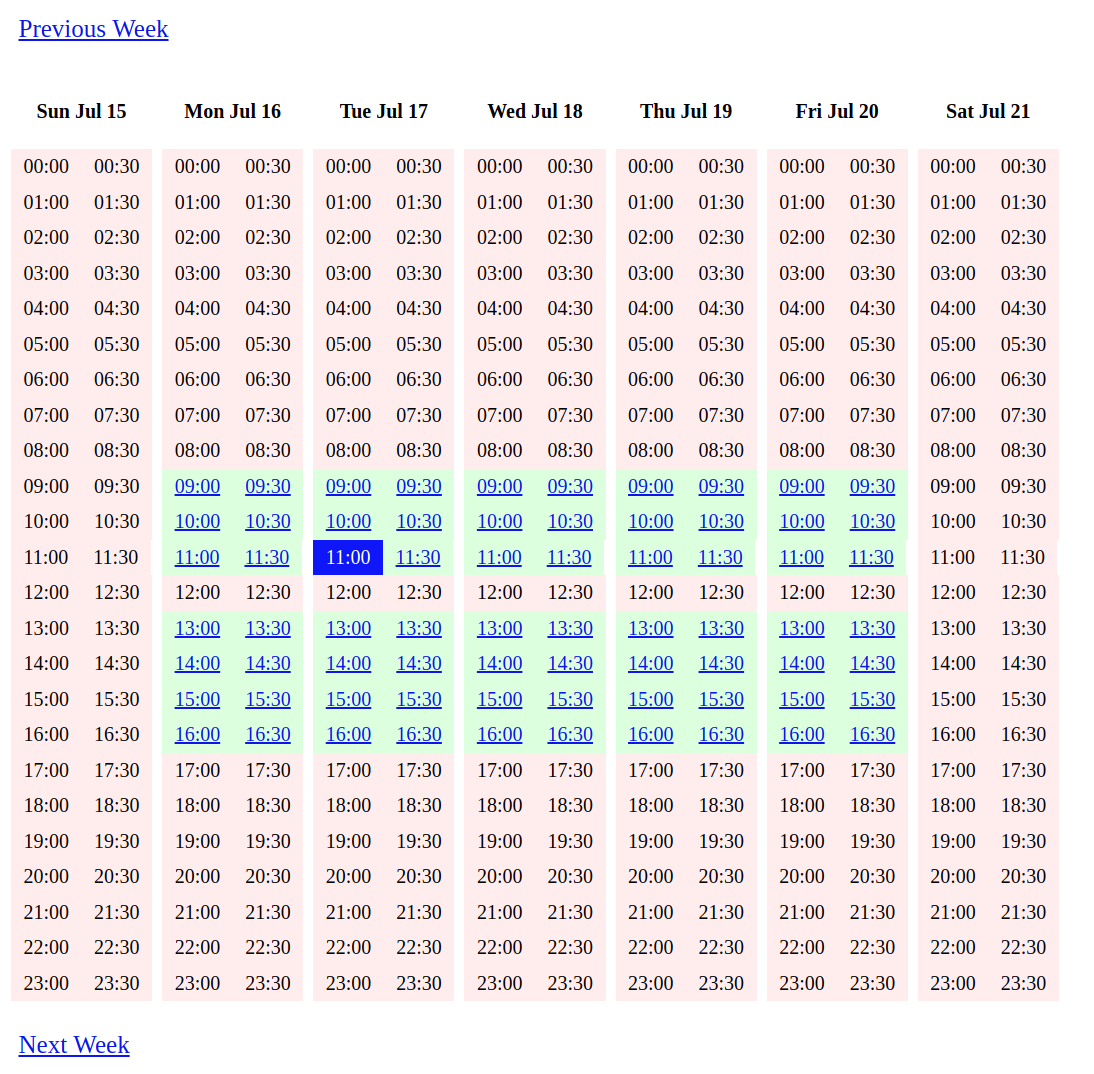The height and width of the screenshot is (1074, 1094).
Task: Choose 14:30 on Thursday Jul 19
Action: [x=720, y=663]
